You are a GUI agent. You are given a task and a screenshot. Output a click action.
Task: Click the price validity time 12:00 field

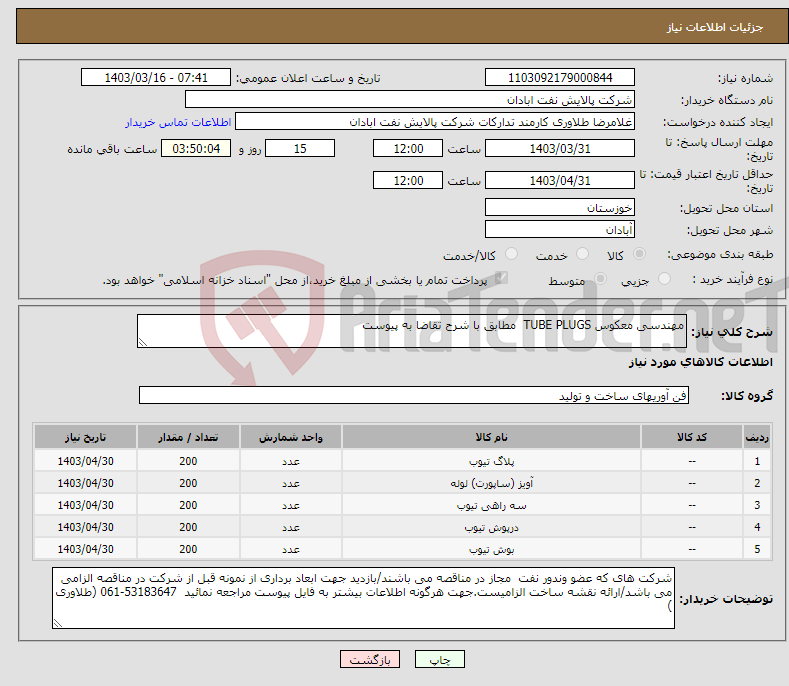point(408,180)
